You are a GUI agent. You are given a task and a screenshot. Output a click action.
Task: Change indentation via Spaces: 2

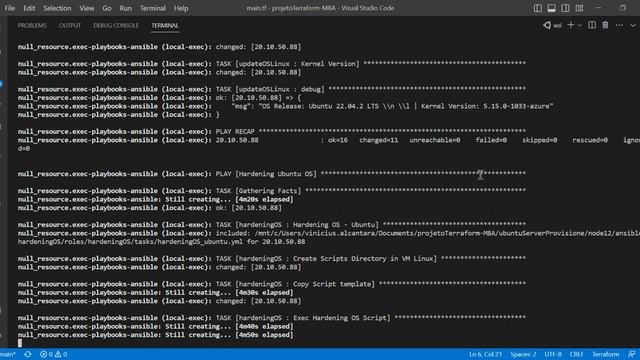pyautogui.click(x=523, y=354)
